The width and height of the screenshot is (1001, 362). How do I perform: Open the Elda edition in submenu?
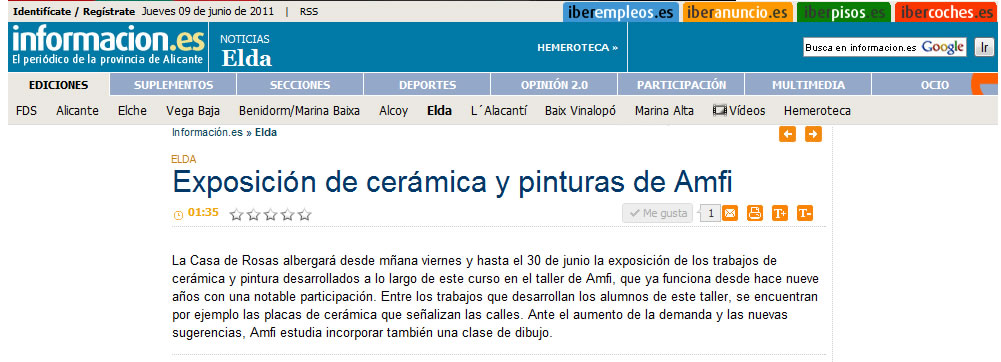[x=439, y=110]
